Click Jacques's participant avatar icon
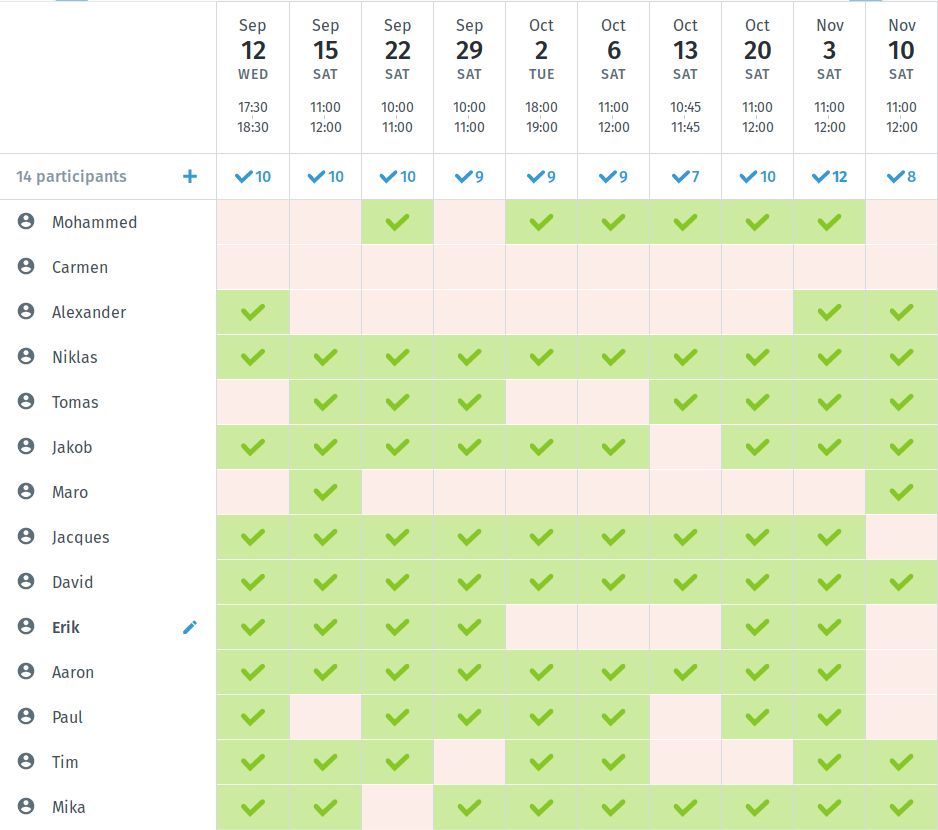938x830 pixels. 26,537
